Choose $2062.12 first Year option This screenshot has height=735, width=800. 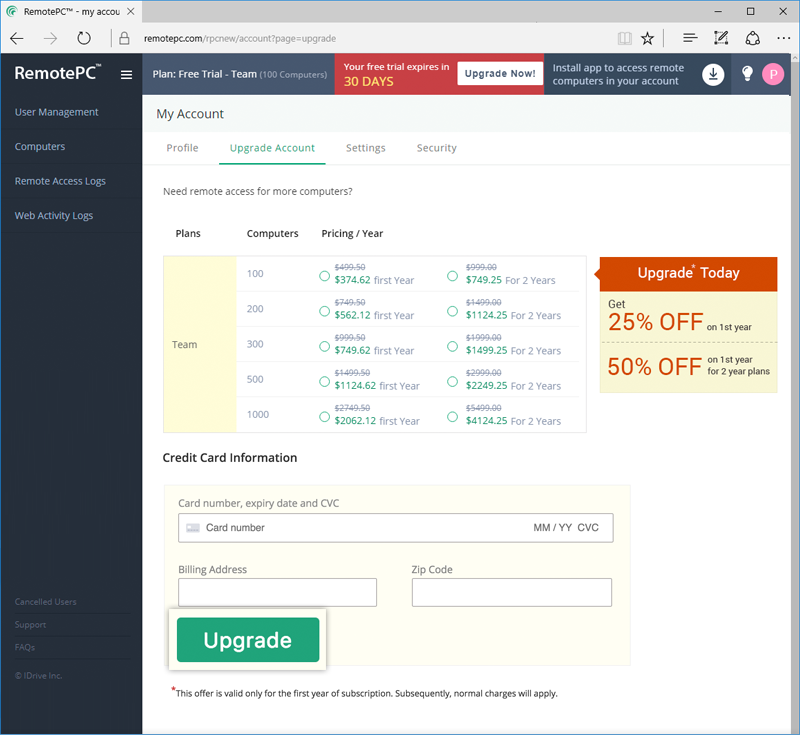[x=324, y=417]
